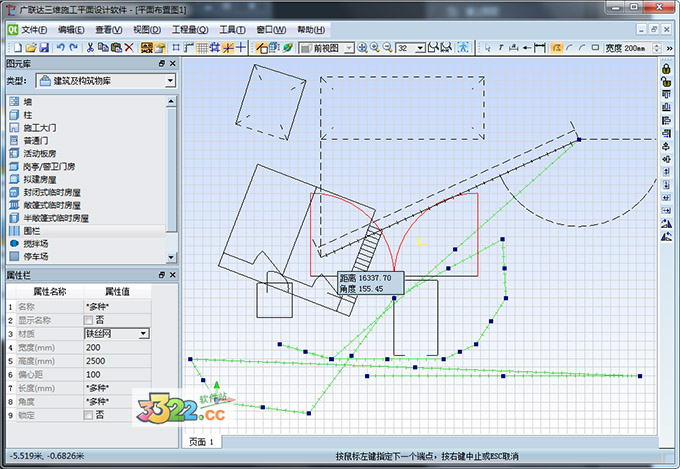
Task: Click the Undo arrow icon
Action: point(60,47)
